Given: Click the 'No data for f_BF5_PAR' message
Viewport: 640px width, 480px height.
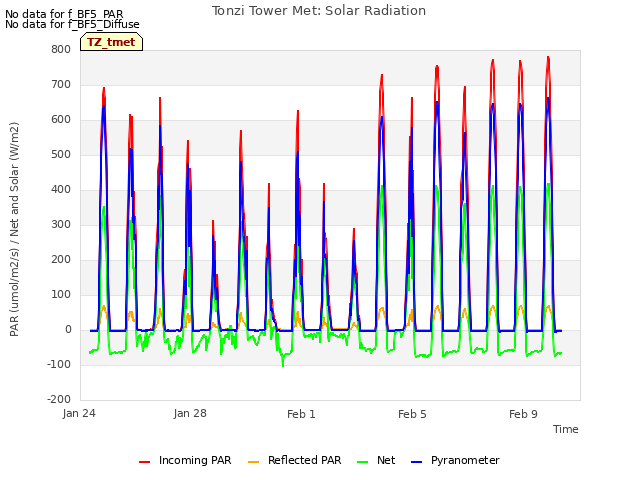Looking at the screenshot, I should (x=64, y=14).
